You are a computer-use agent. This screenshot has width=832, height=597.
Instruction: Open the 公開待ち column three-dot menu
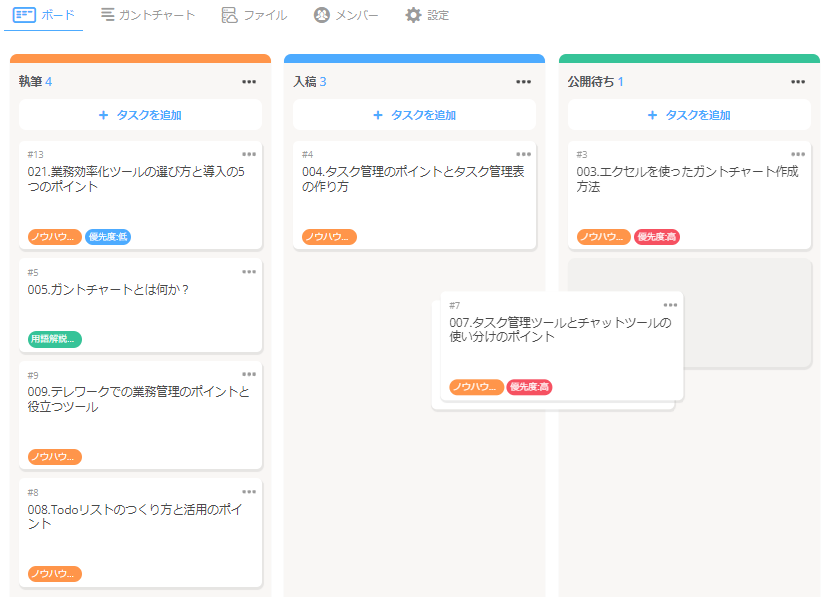pos(798,82)
